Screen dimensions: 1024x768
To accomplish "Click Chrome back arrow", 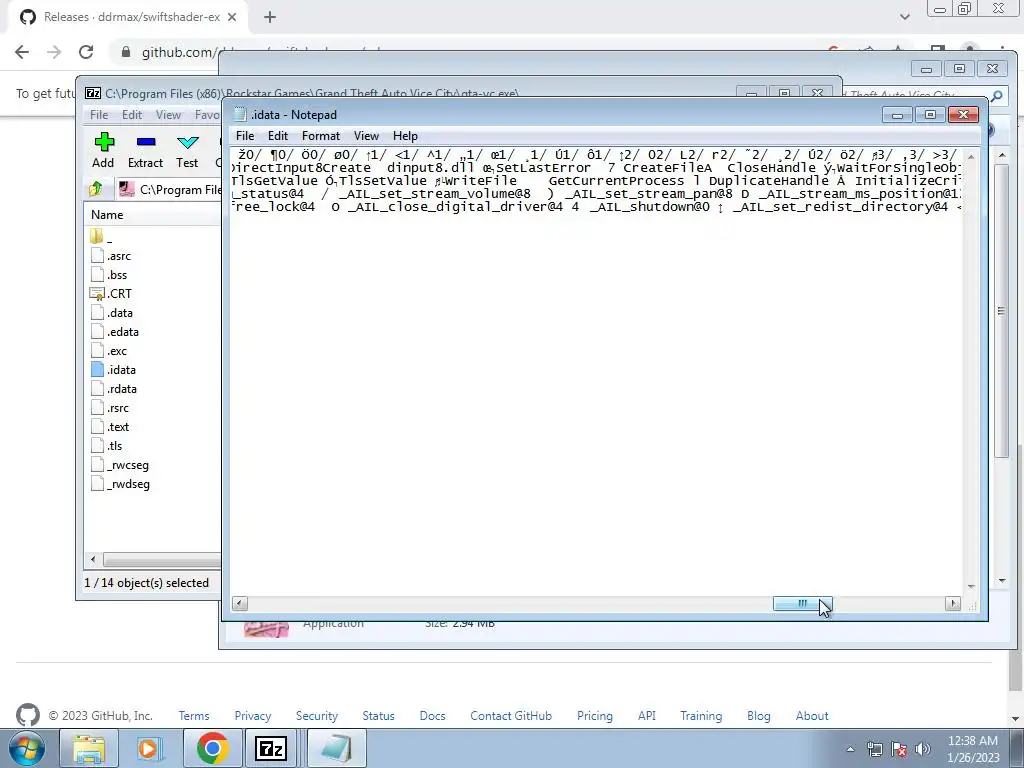I will tap(22, 52).
